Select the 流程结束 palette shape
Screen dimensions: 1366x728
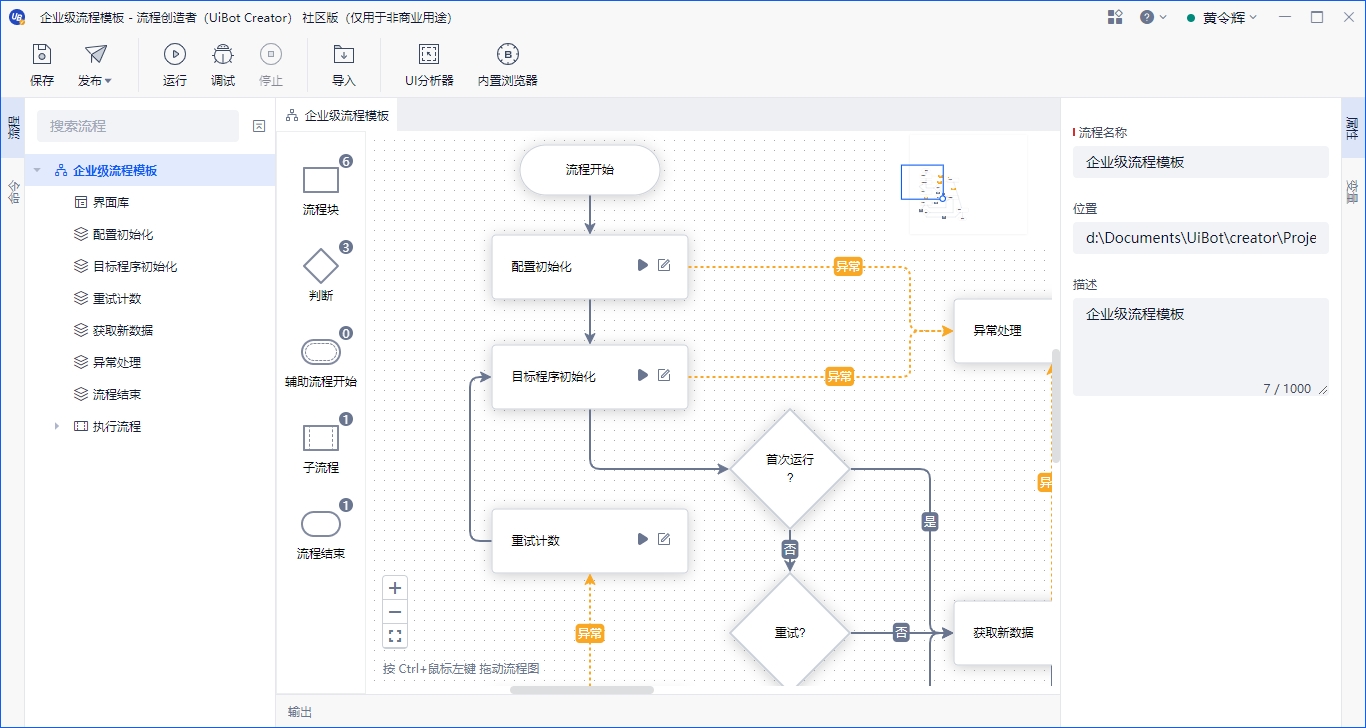coord(321,524)
